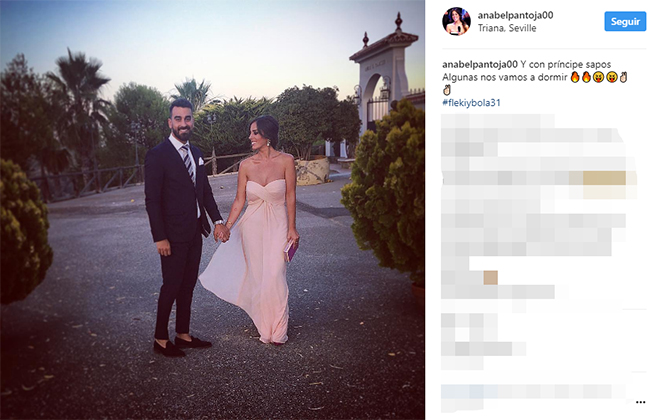650x420 pixels.
Task: Click the tongue-out face emojis in the caption
Action: pyautogui.click(x=605, y=77)
